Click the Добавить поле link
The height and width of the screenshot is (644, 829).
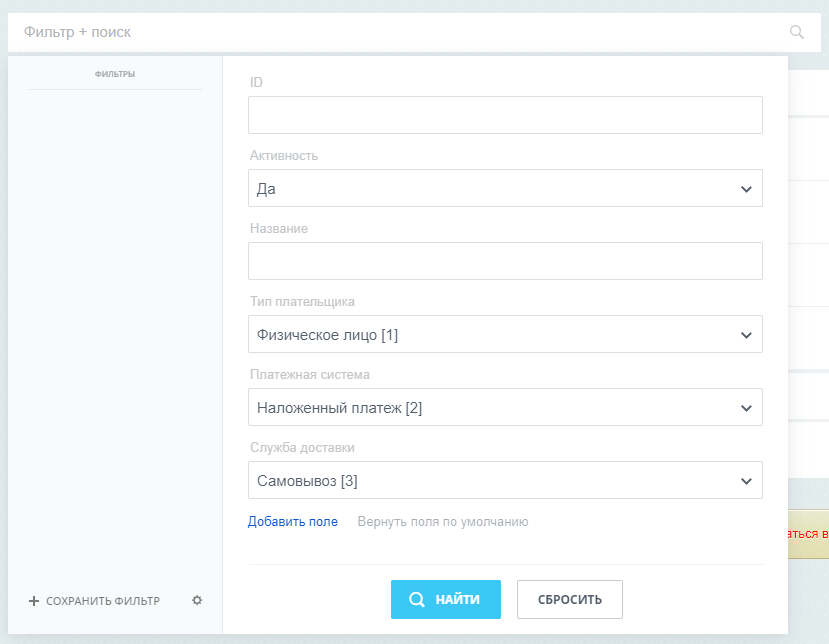[x=292, y=521]
